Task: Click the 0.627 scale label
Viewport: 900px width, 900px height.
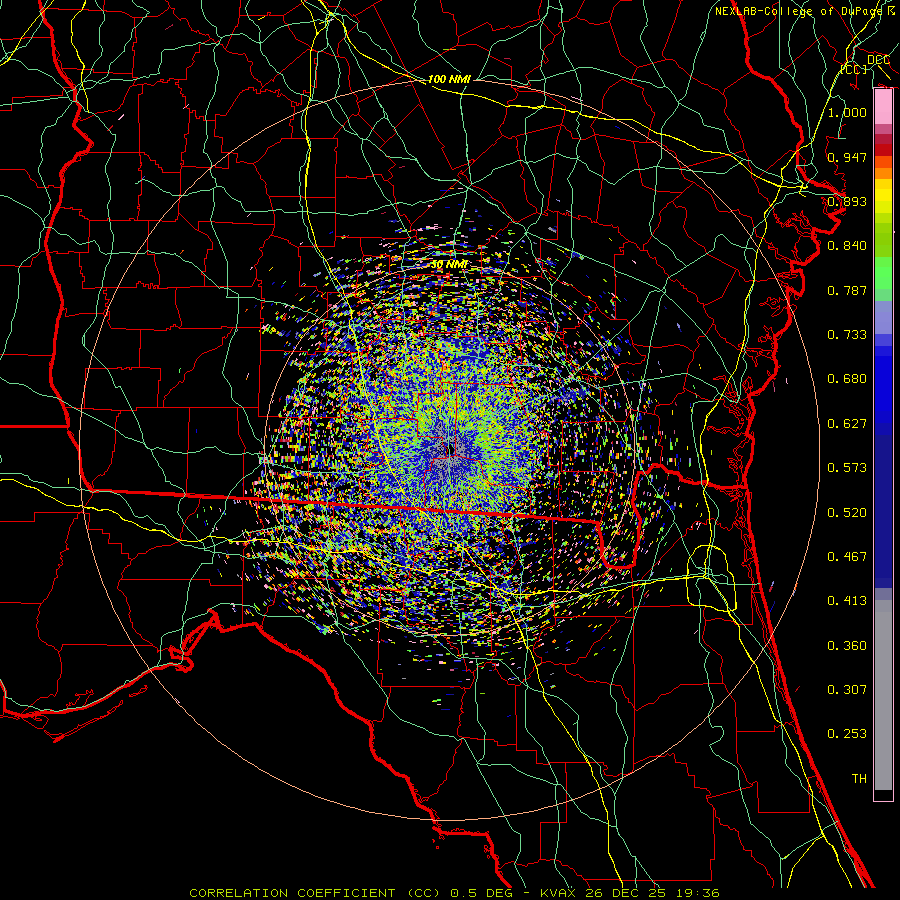Action: coord(847,424)
